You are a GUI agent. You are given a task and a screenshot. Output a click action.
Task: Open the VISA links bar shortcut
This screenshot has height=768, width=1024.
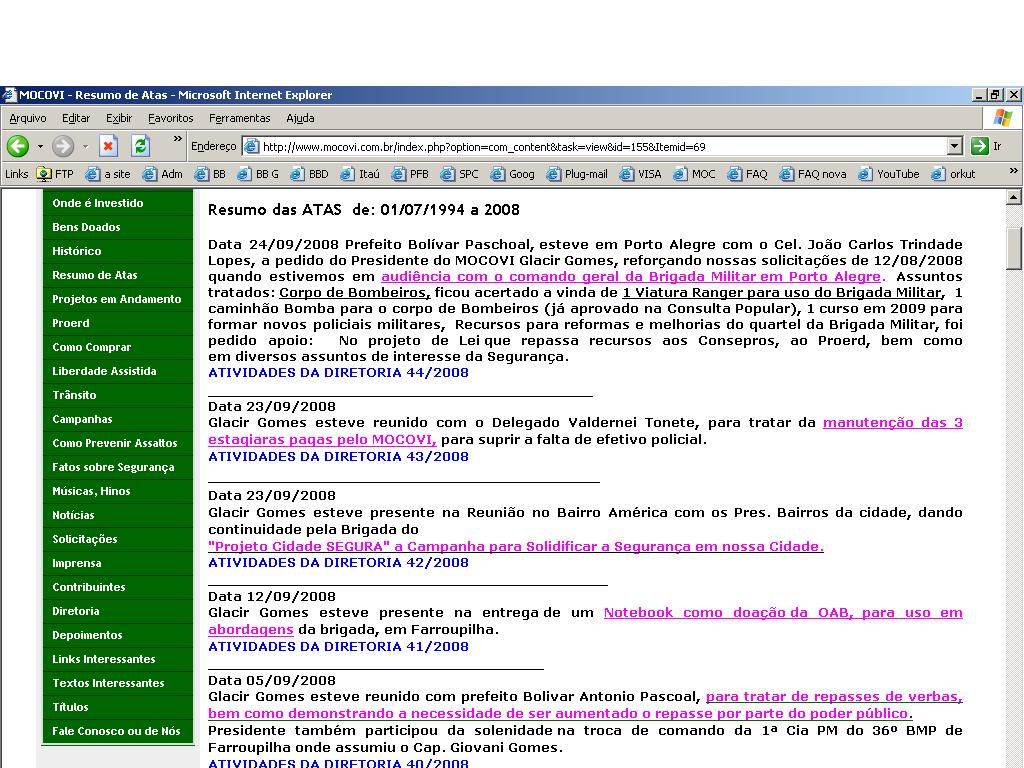(641, 174)
